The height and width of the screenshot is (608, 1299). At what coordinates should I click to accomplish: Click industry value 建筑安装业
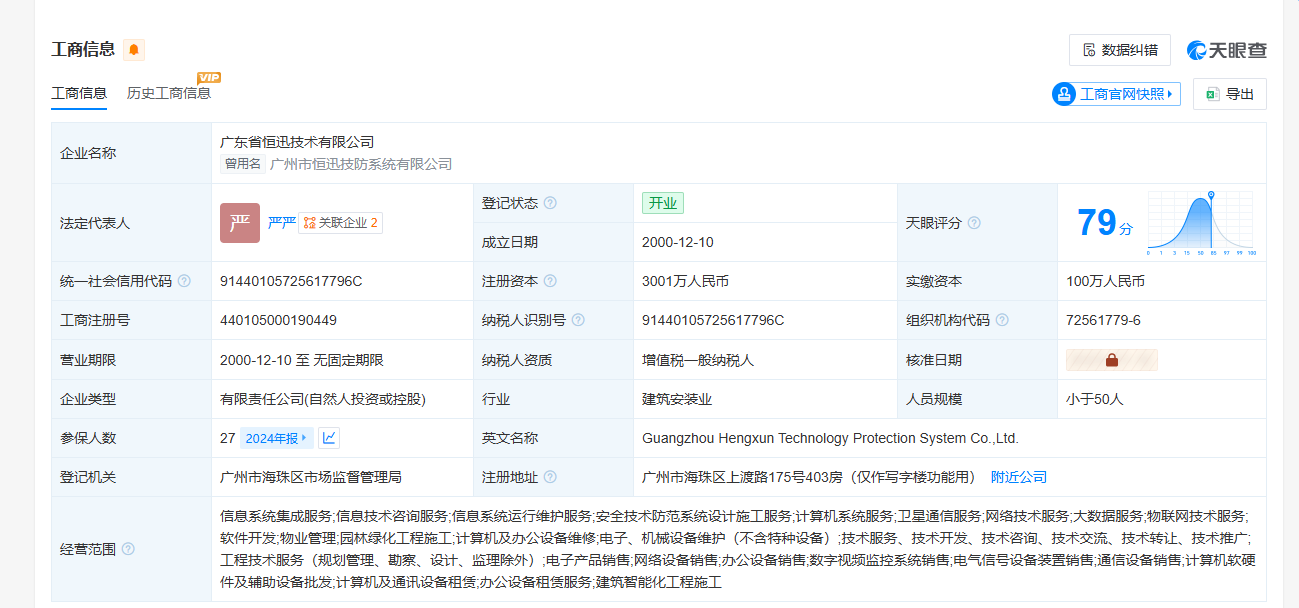(677, 399)
